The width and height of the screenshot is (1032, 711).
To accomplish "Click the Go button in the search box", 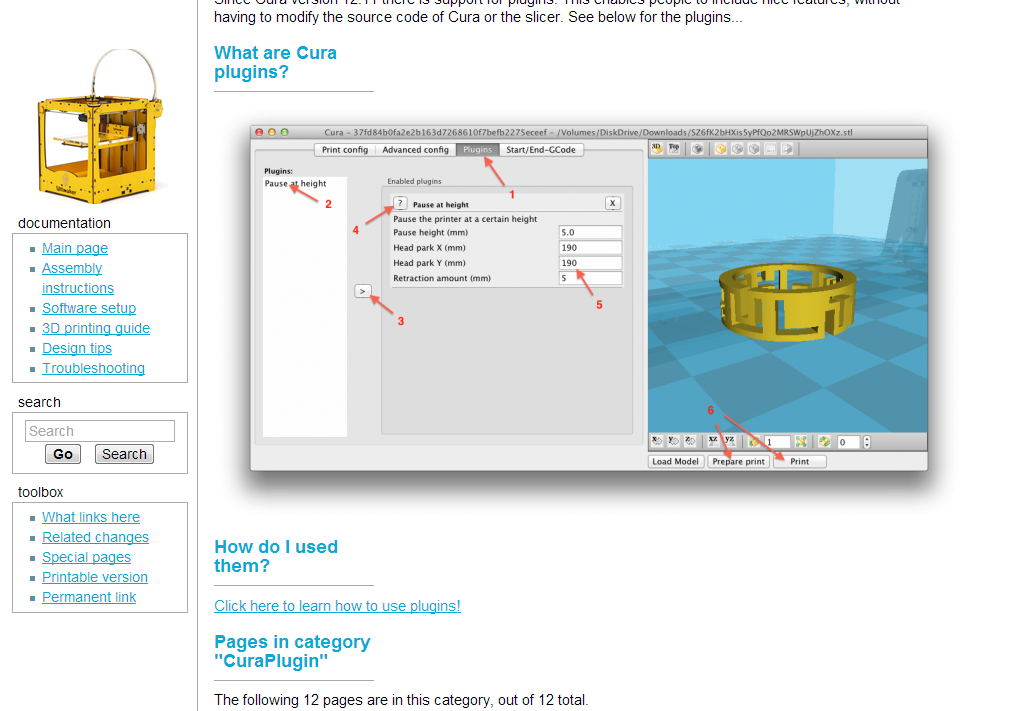I will pos(63,454).
